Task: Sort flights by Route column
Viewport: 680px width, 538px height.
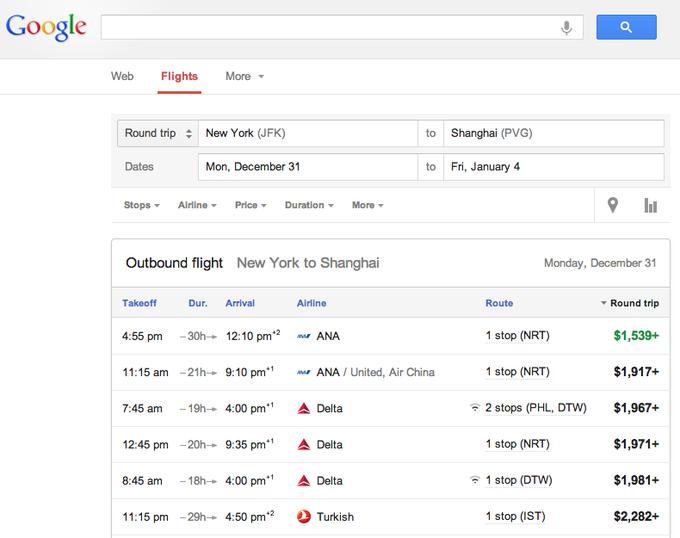Action: coord(499,303)
